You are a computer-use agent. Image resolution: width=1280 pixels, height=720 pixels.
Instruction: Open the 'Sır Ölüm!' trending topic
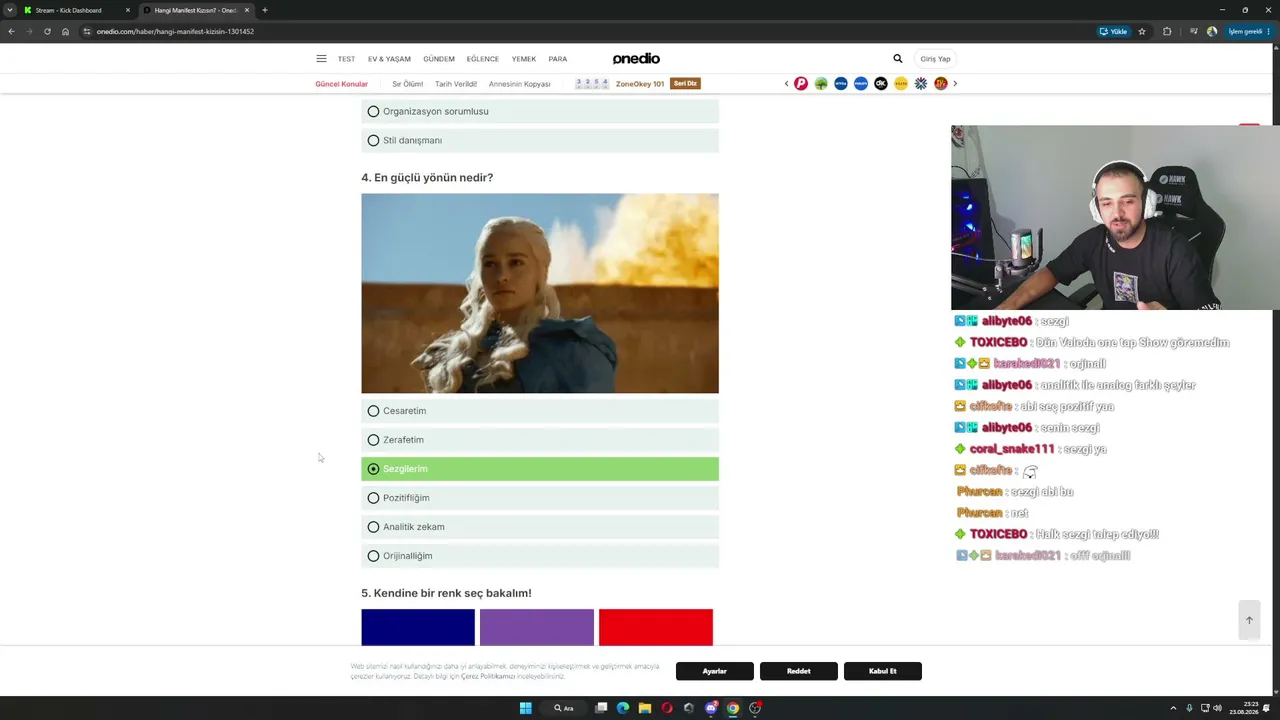tap(408, 84)
